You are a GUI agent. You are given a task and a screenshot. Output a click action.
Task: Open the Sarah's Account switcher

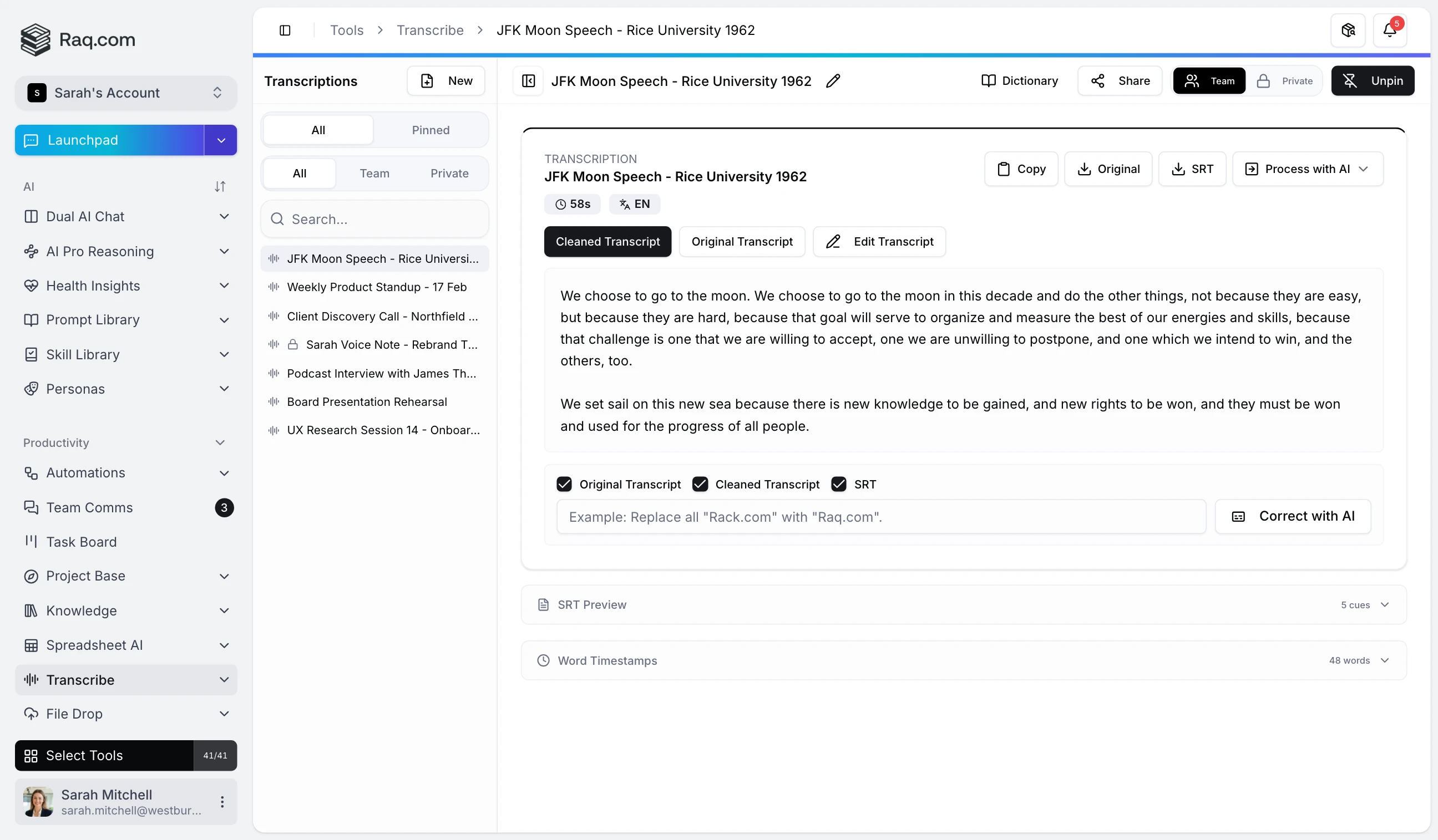pos(125,93)
